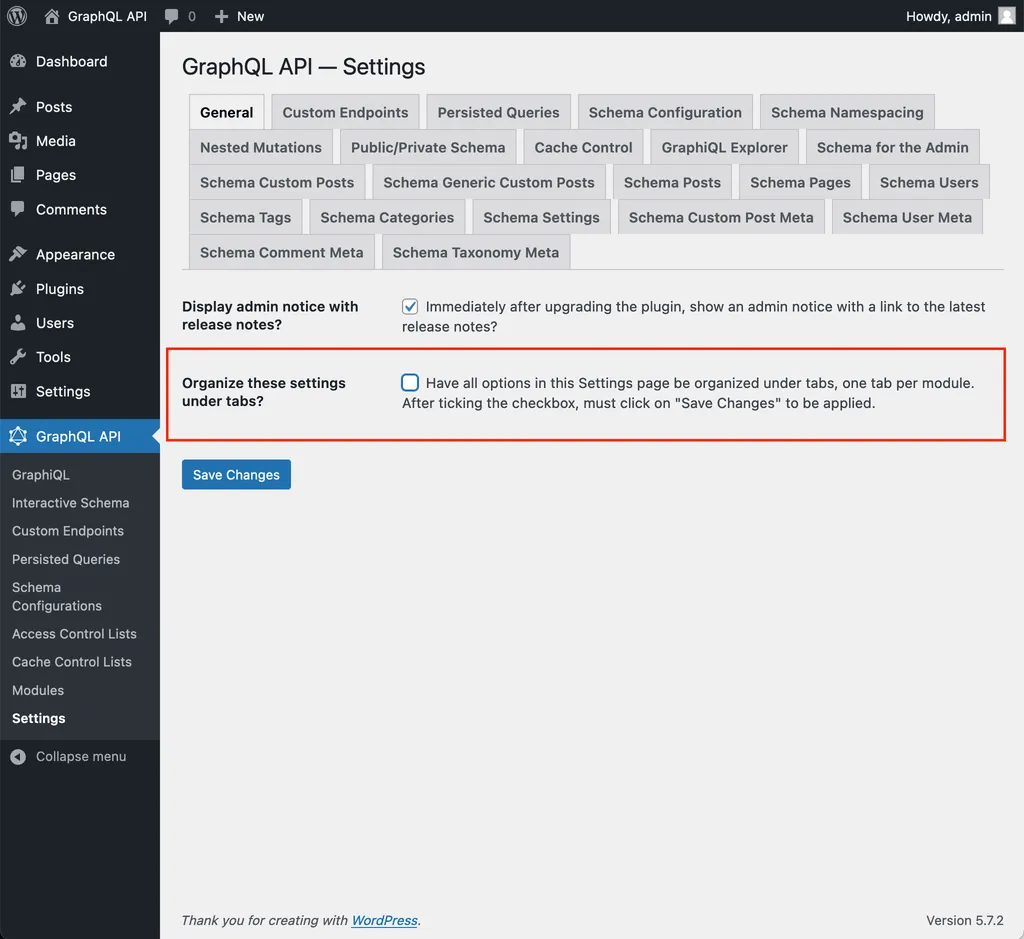The width and height of the screenshot is (1024, 939).
Task: Click the Comments speech bubble sidebar icon
Action: tap(18, 209)
